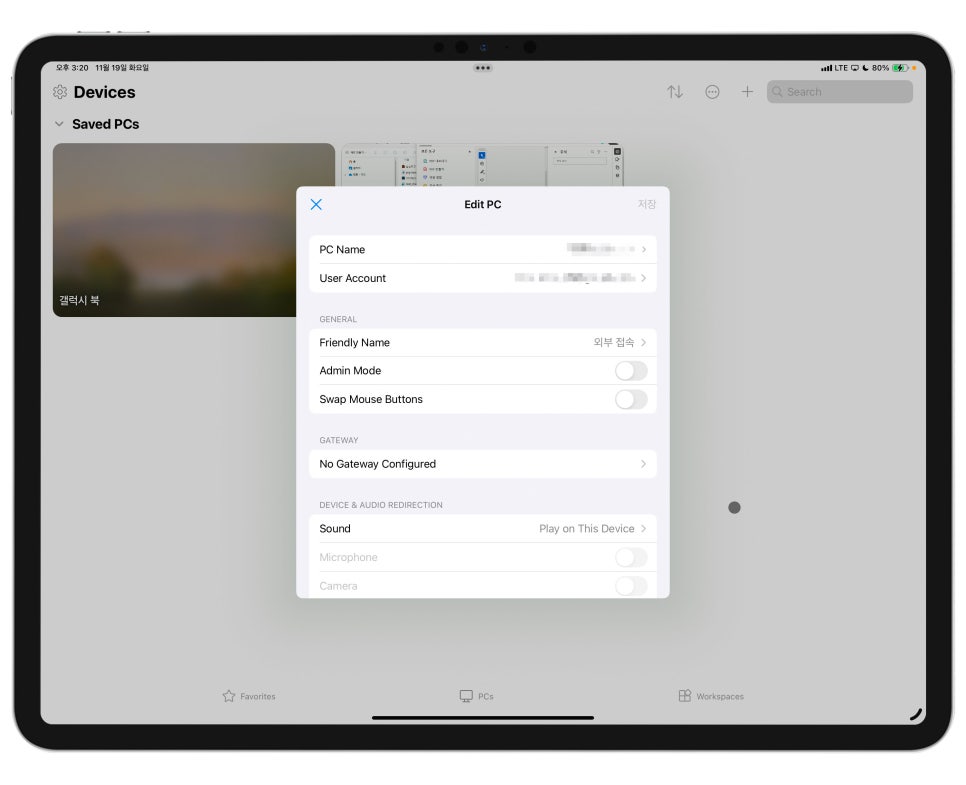This screenshot has height=785, width=966.
Task: Open the Sound setting row
Action: pos(482,529)
